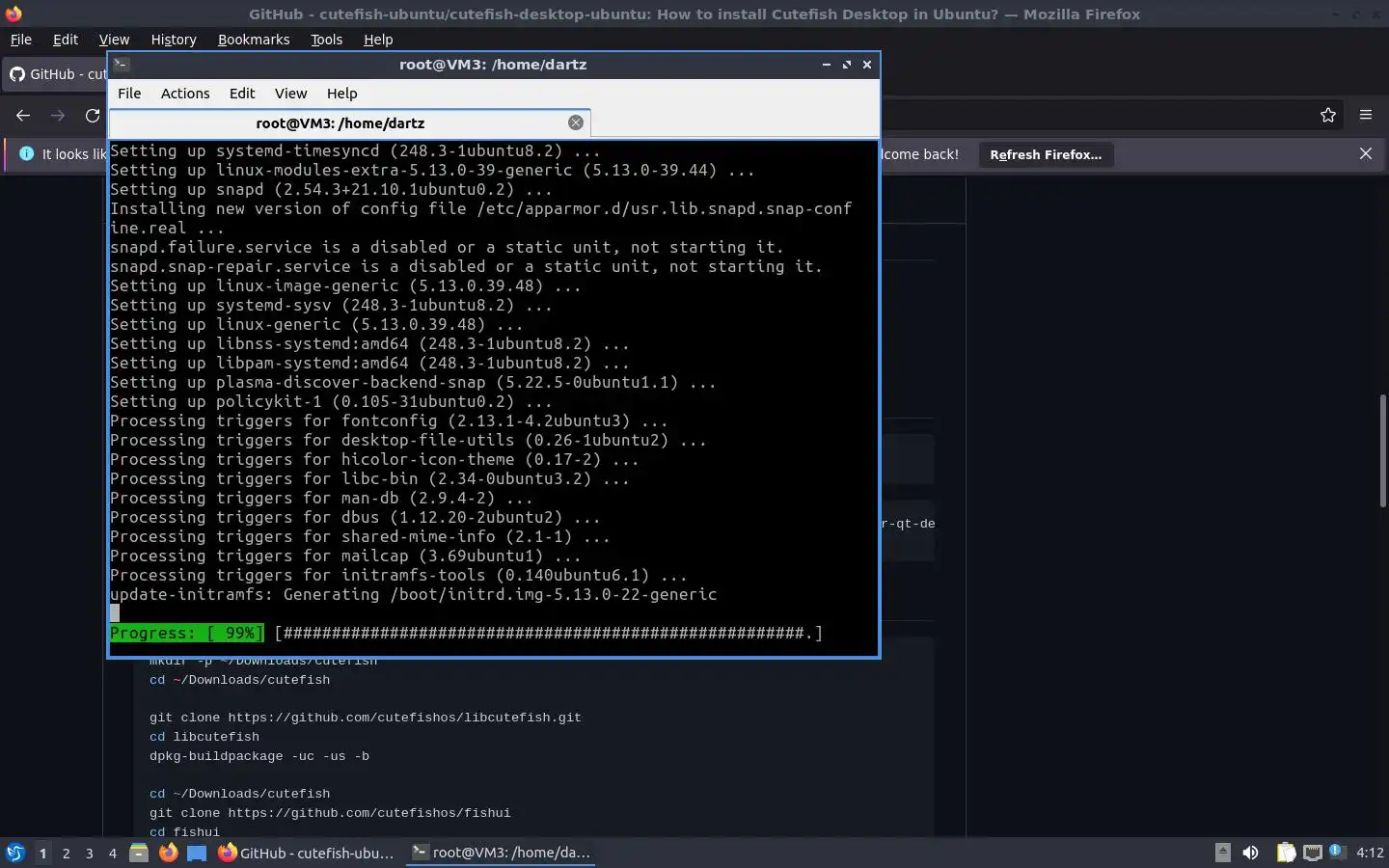The height and width of the screenshot is (868, 1389).
Task: Click the 'Setting up snapd' terminal line
Action: [331, 189]
